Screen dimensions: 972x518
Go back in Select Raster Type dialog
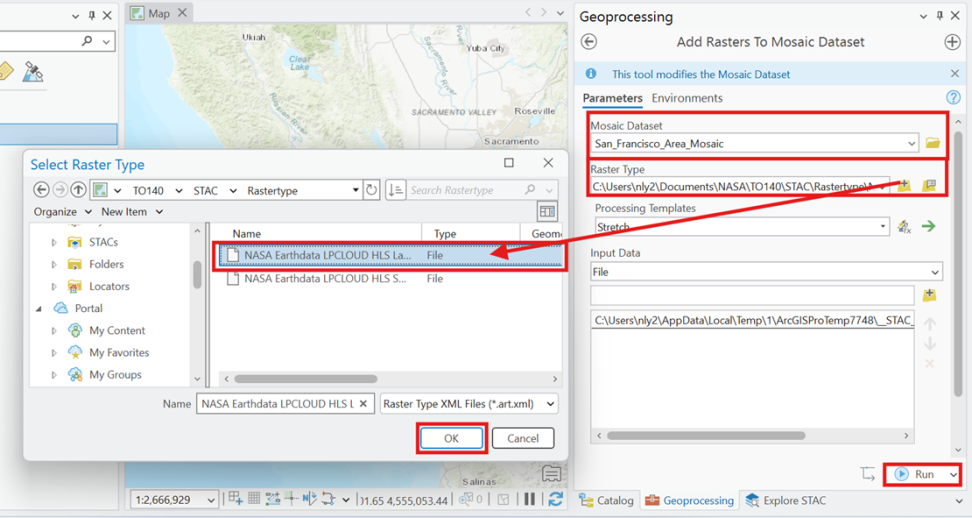[x=42, y=190]
